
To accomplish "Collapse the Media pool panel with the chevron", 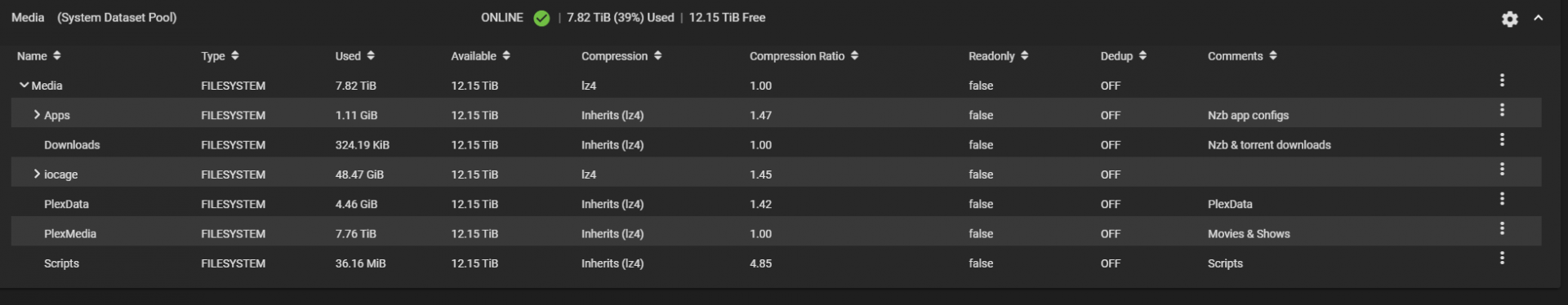I will (x=1539, y=18).
